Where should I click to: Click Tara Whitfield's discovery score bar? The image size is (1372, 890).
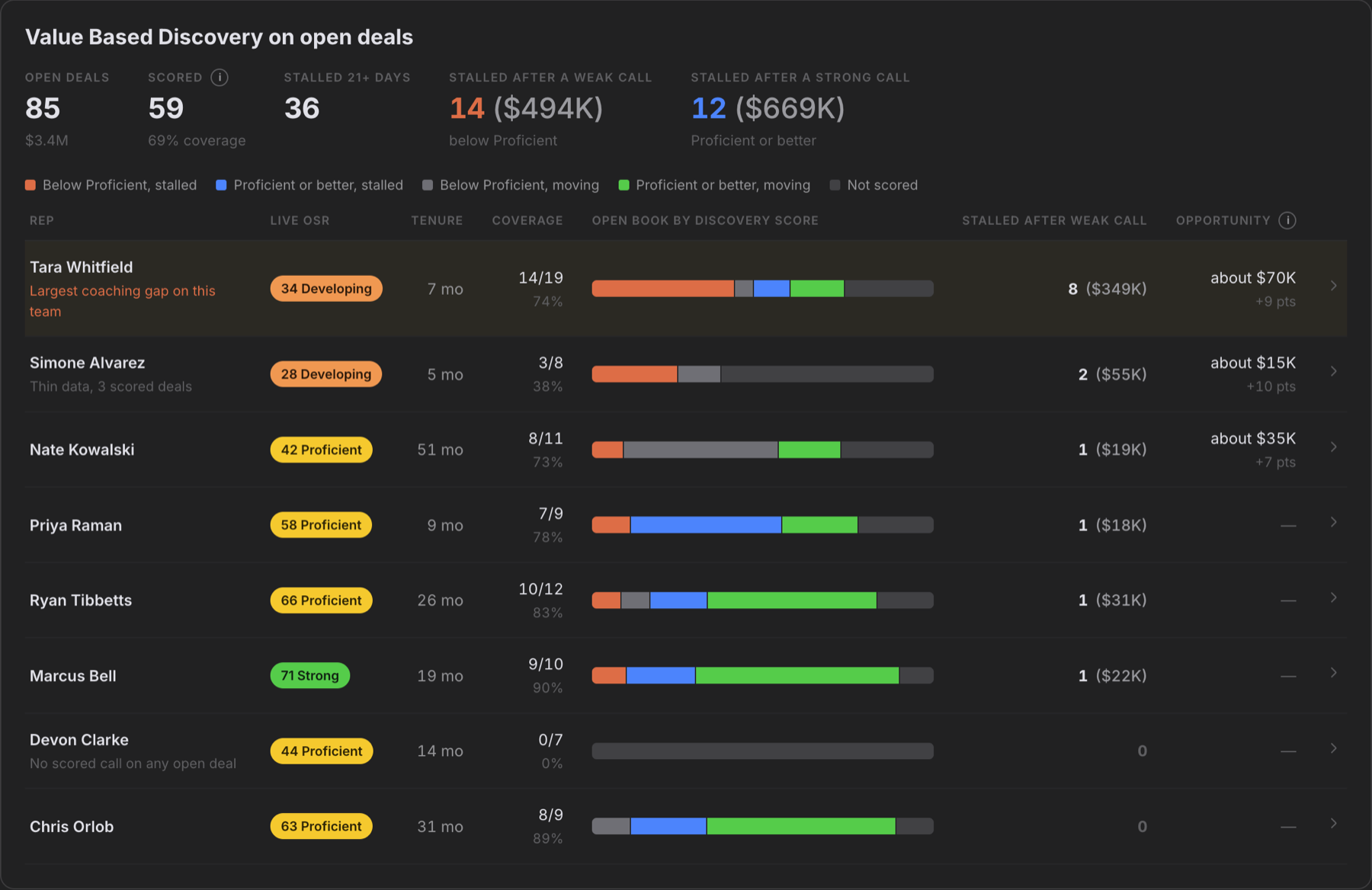click(x=762, y=289)
